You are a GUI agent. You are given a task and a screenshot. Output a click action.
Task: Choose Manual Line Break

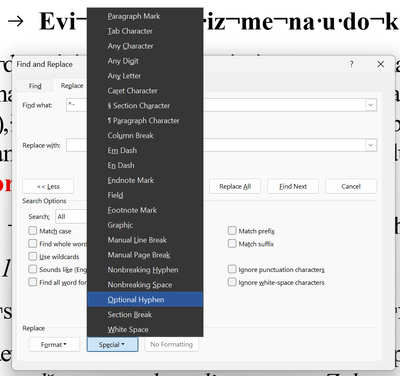coord(145,240)
